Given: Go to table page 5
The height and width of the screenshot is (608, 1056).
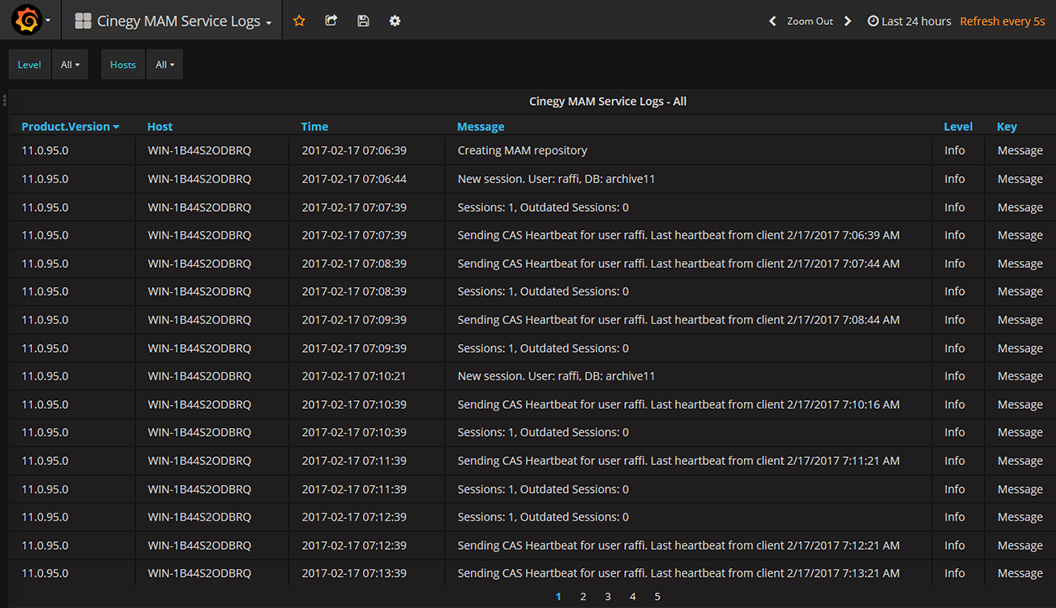Looking at the screenshot, I should (x=657, y=597).
